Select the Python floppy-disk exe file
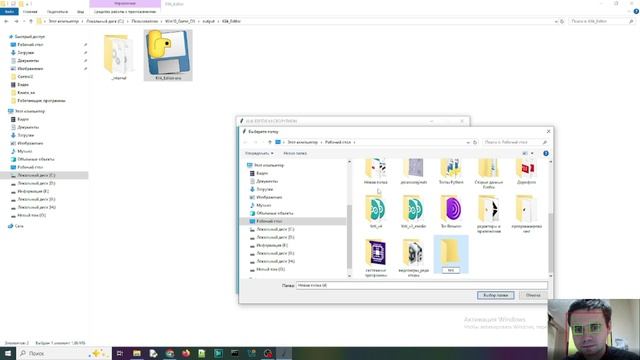 (168, 55)
